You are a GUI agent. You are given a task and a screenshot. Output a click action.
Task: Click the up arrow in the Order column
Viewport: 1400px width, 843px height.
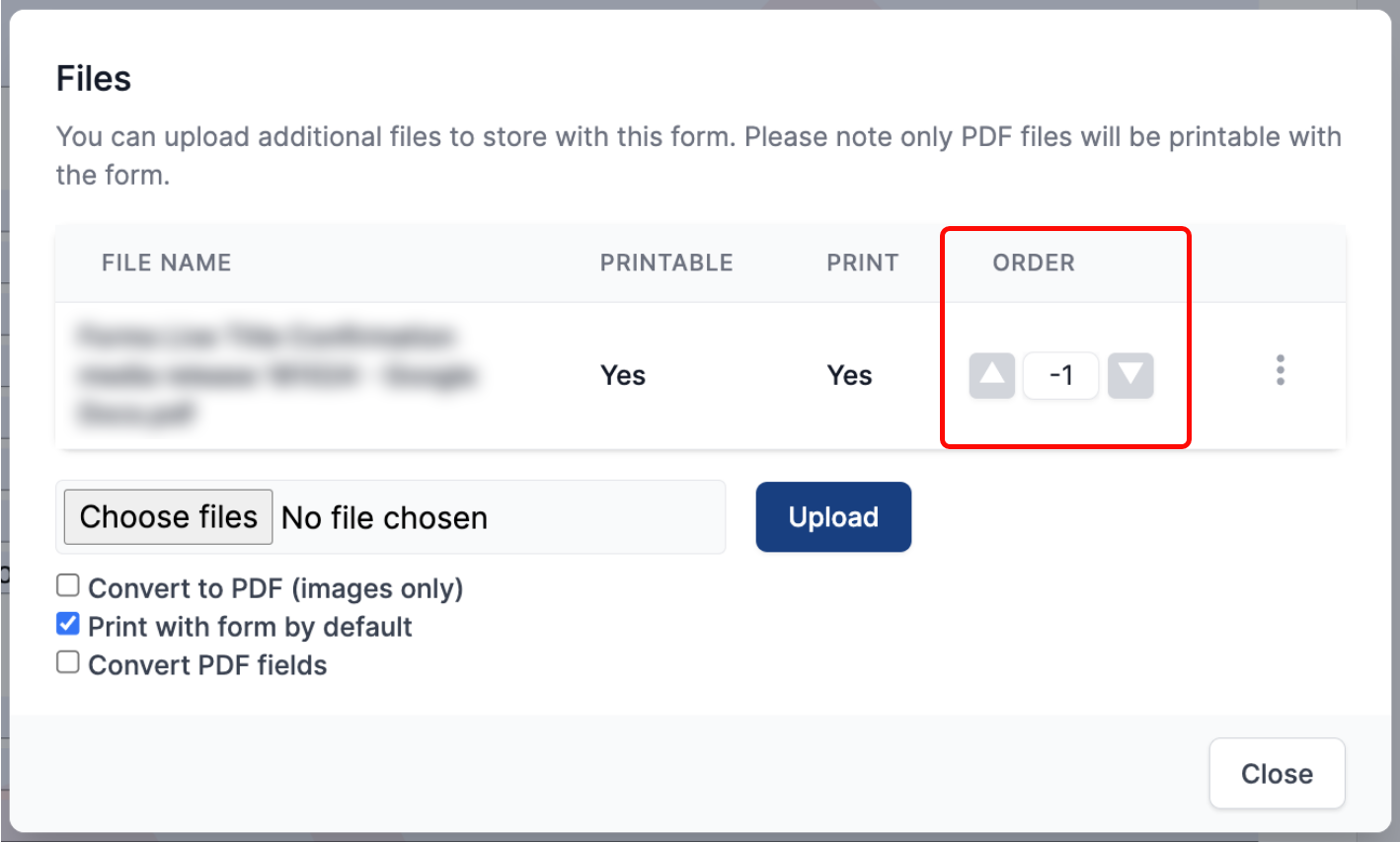[x=990, y=375]
